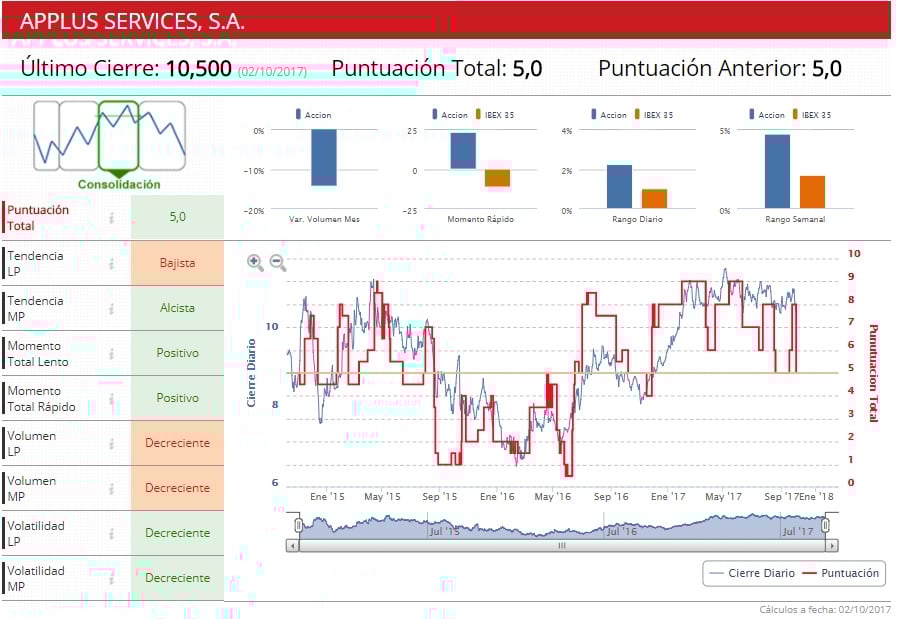The height and width of the screenshot is (619, 903).
Task: Click the Decreciente value for Volatilidad MP
Action: pyautogui.click(x=177, y=578)
